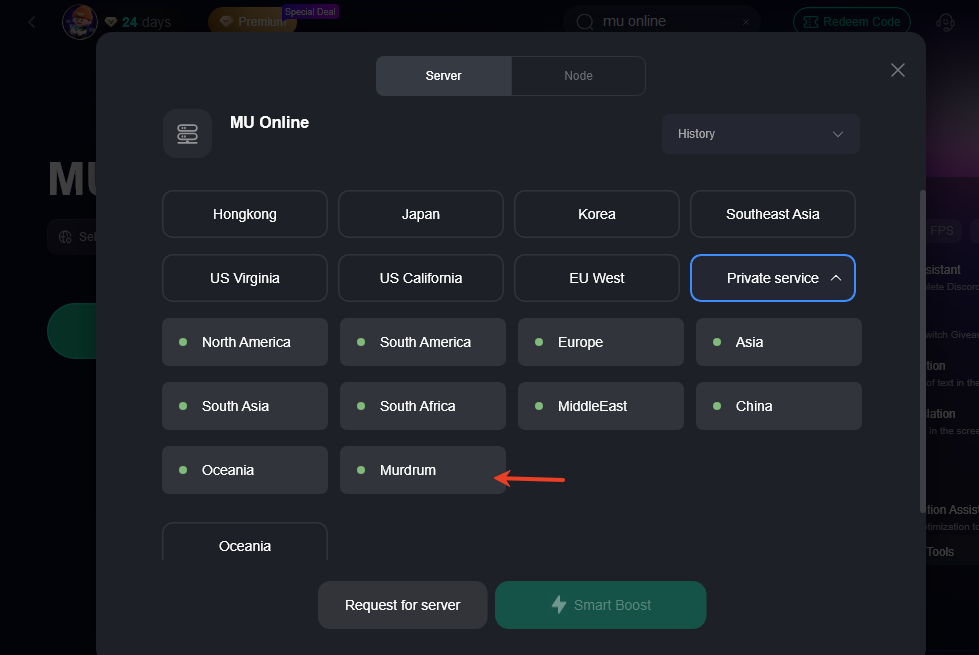Viewport: 979px width, 655px height.
Task: Start Smart Boost
Action: [600, 605]
